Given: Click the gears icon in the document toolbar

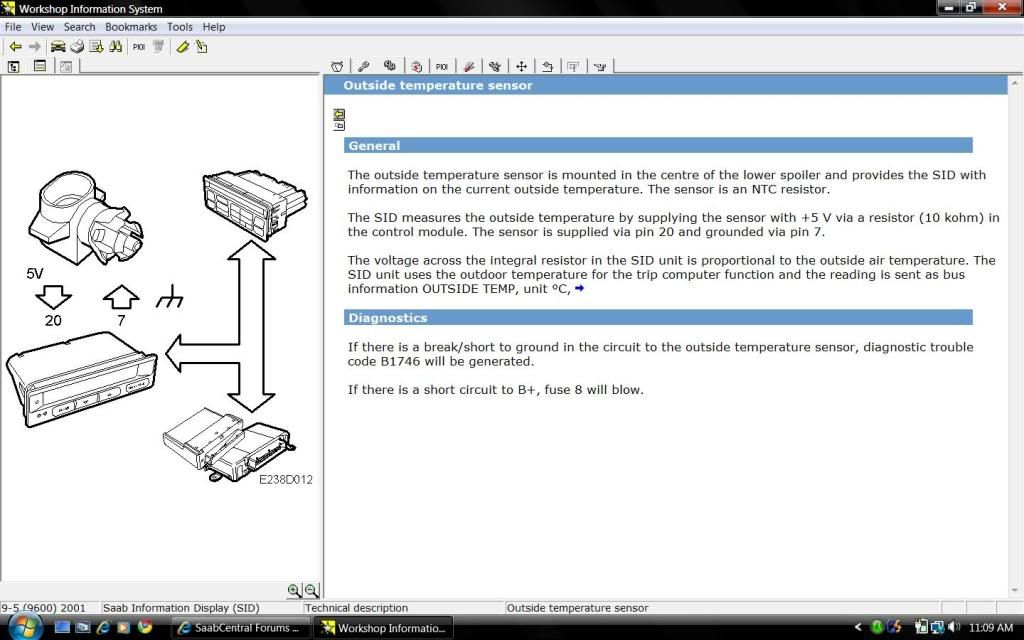Looking at the screenshot, I should (390, 66).
